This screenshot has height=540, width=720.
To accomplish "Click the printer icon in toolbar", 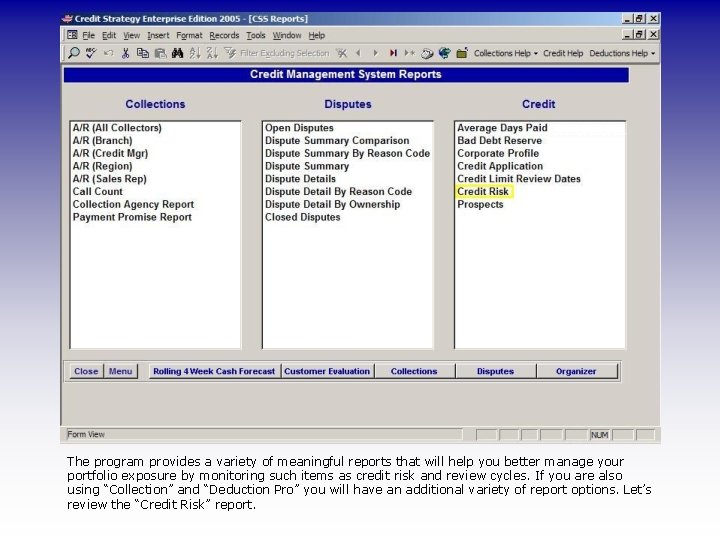I will [x=427, y=54].
